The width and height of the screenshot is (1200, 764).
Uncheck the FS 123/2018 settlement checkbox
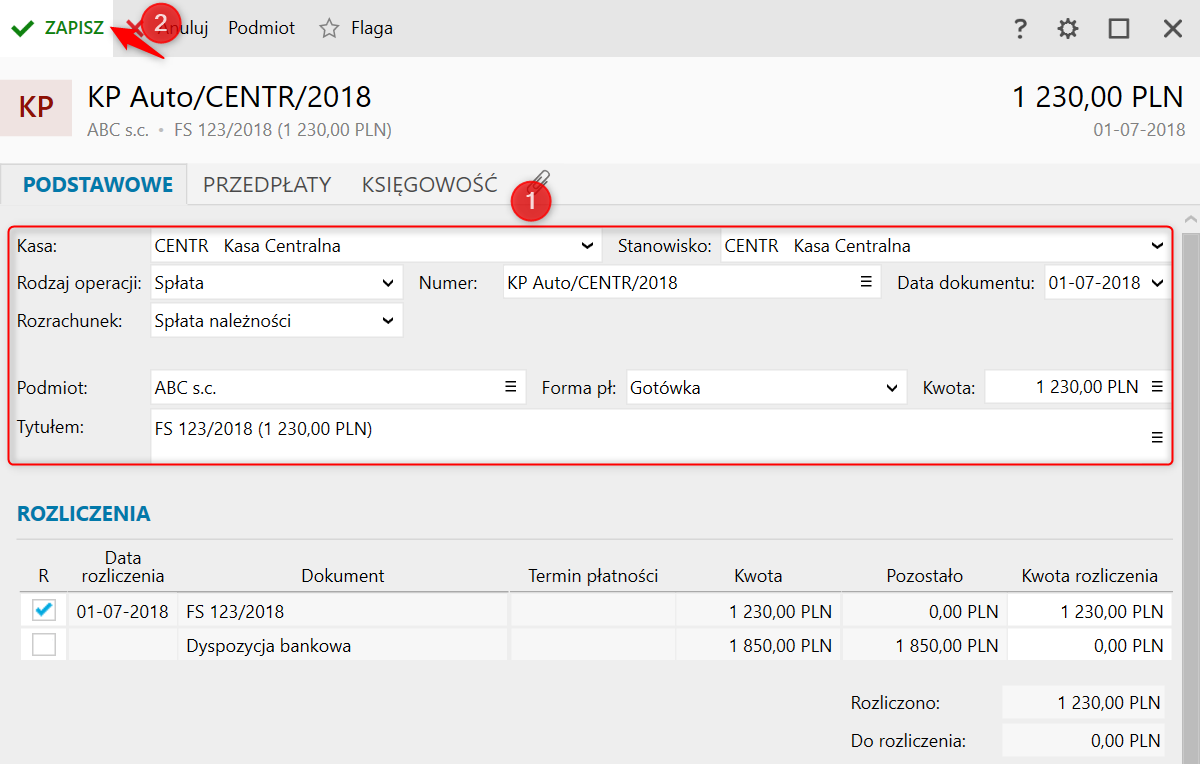point(44,610)
